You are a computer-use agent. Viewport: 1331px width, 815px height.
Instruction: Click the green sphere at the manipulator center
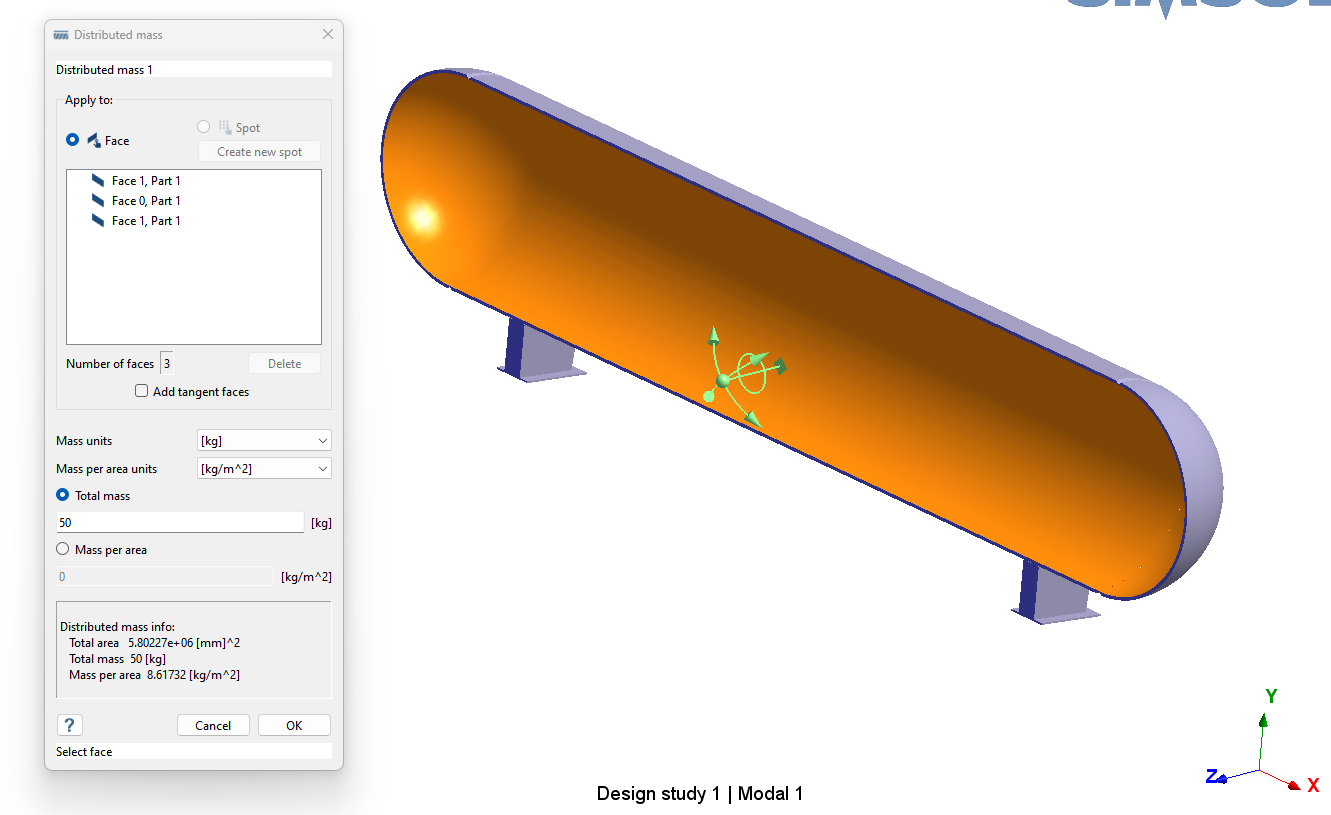pos(722,381)
